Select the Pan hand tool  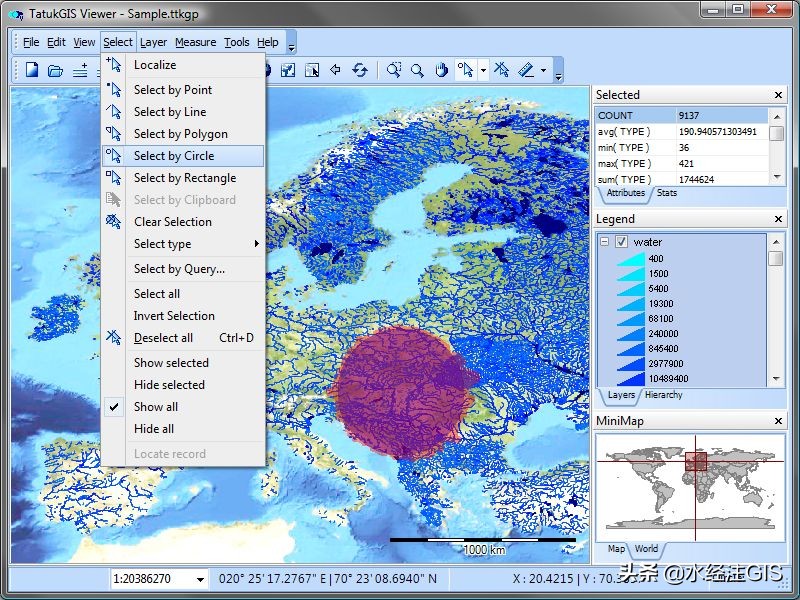pyautogui.click(x=441, y=70)
